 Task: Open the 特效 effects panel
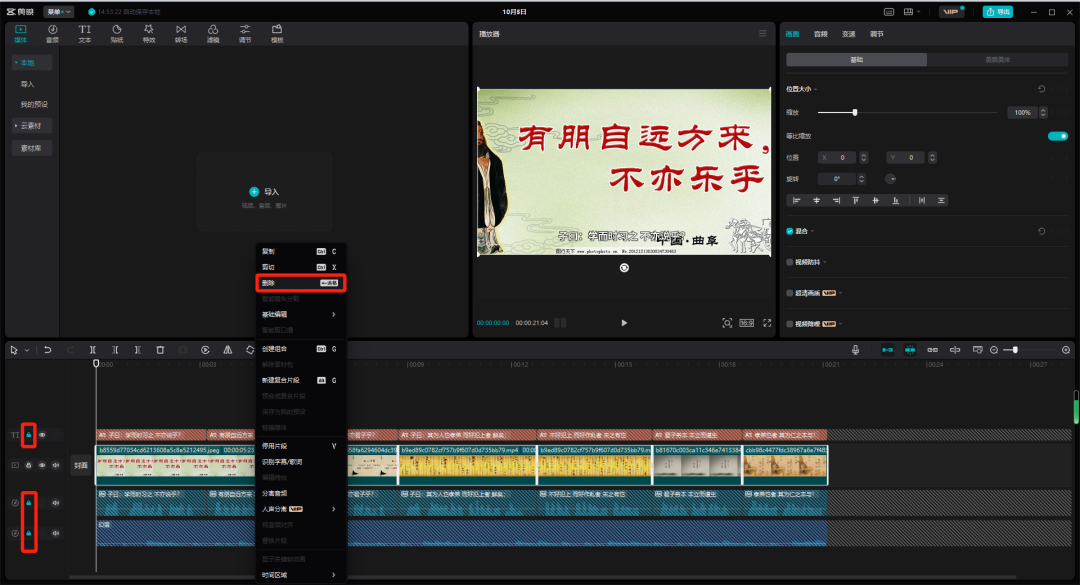coord(149,33)
